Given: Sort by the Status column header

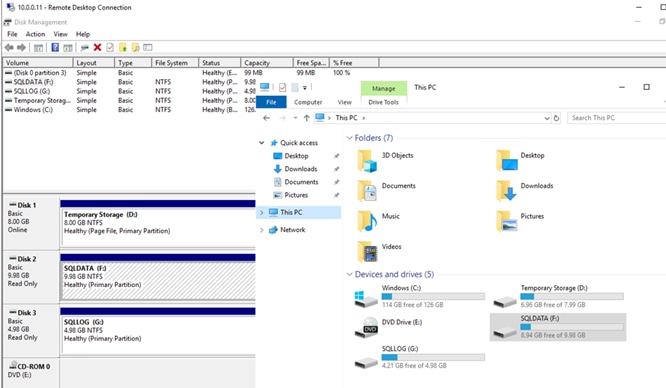Looking at the screenshot, I should coord(220,62).
